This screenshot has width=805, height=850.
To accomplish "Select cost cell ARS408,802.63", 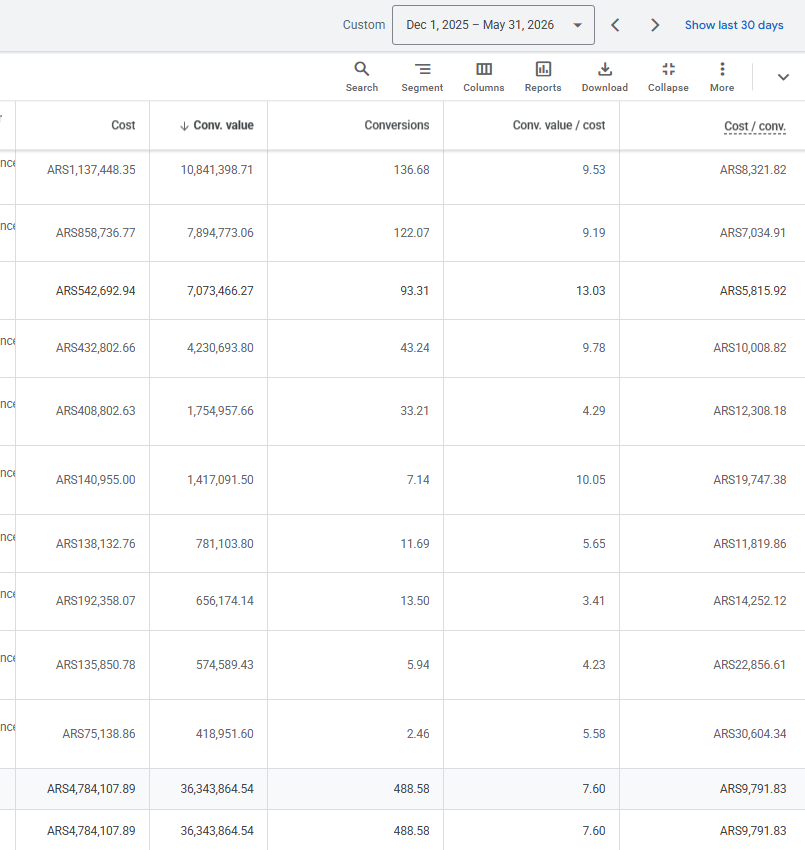I will pos(95,411).
